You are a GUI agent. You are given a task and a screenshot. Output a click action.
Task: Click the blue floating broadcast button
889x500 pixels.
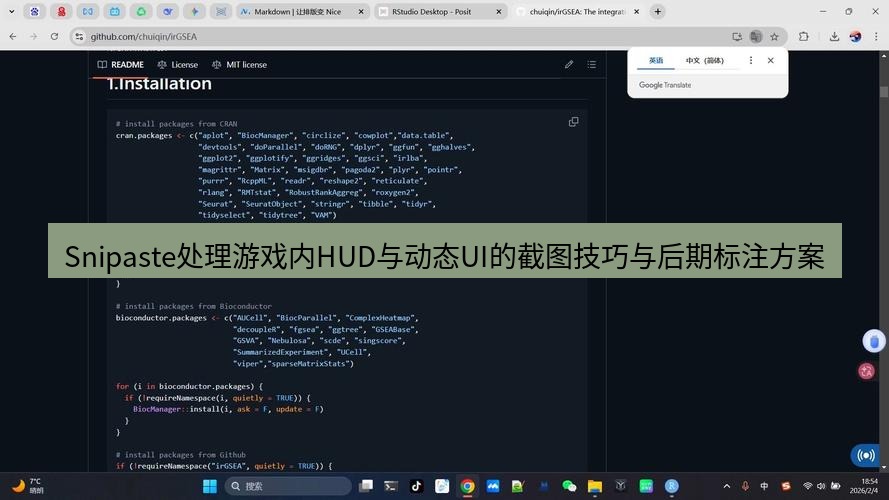point(866,455)
